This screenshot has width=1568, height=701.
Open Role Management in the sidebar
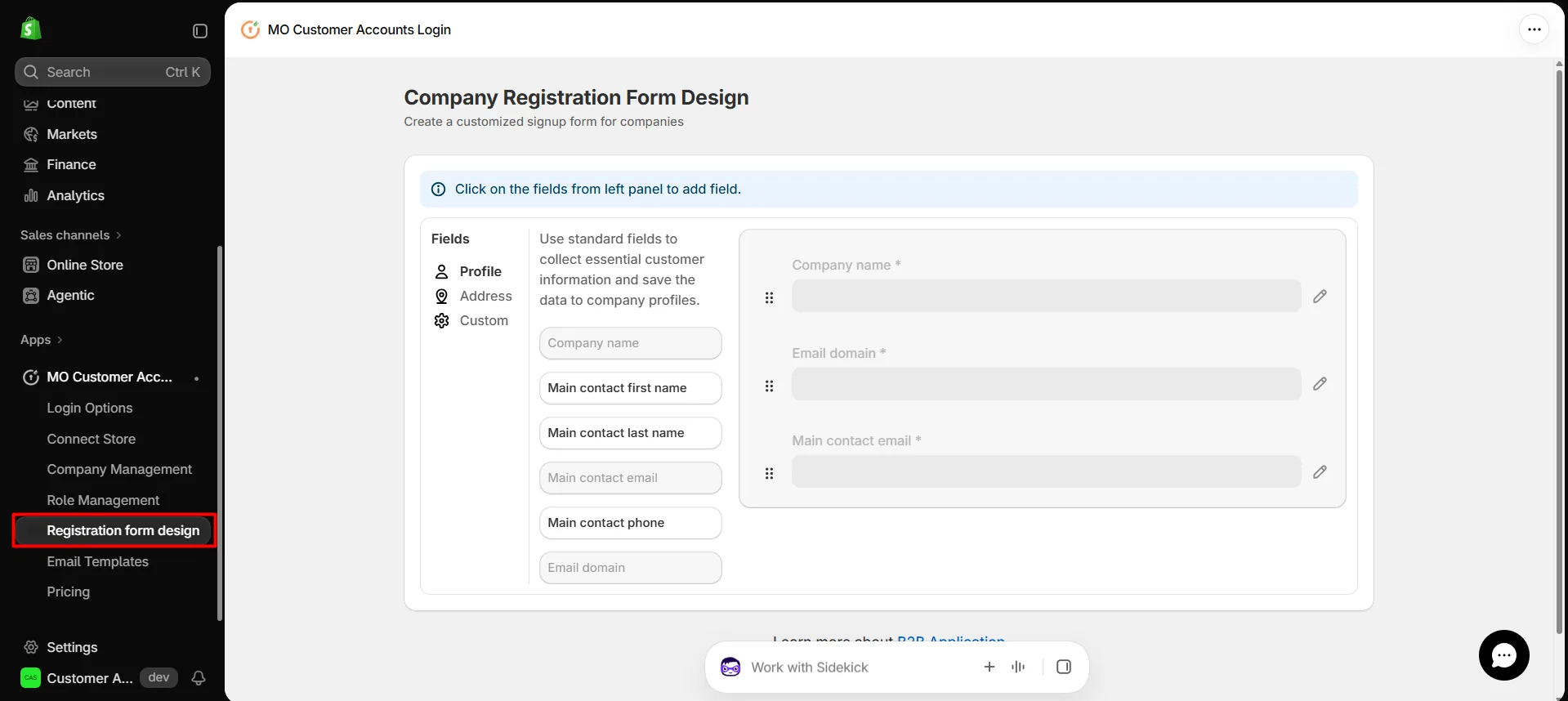[x=103, y=500]
